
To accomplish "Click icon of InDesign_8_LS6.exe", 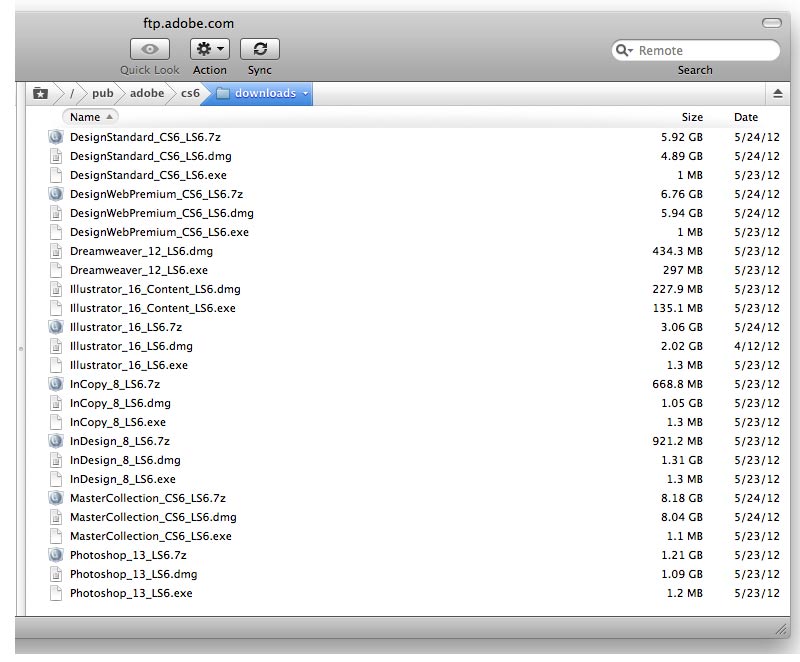I will [56, 479].
